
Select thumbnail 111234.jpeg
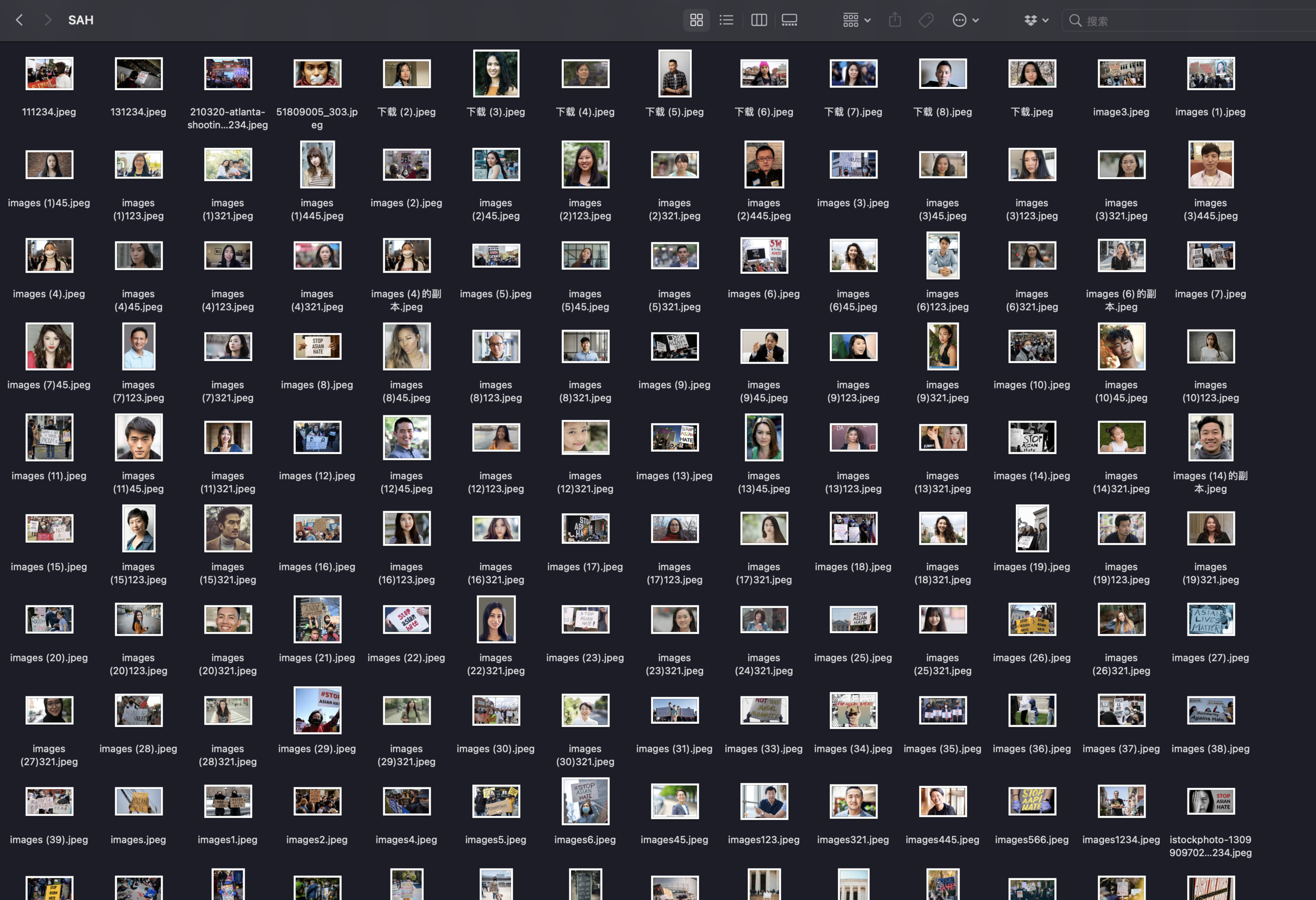point(49,73)
